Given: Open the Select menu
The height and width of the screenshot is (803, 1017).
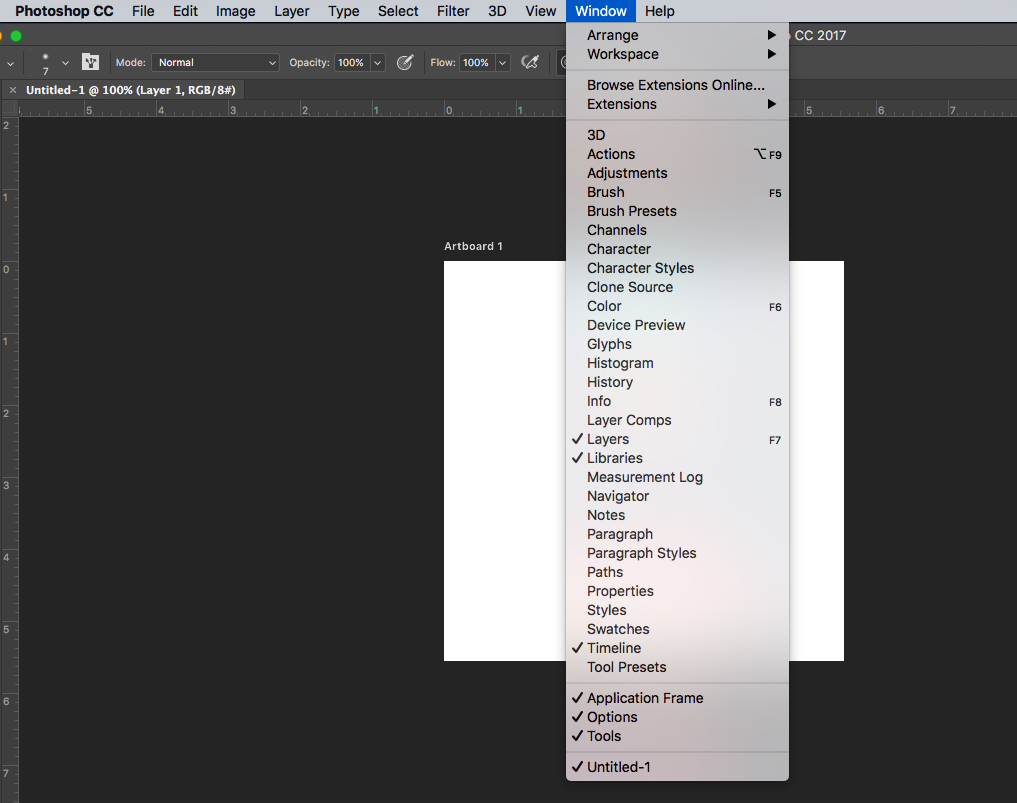Looking at the screenshot, I should [x=398, y=11].
